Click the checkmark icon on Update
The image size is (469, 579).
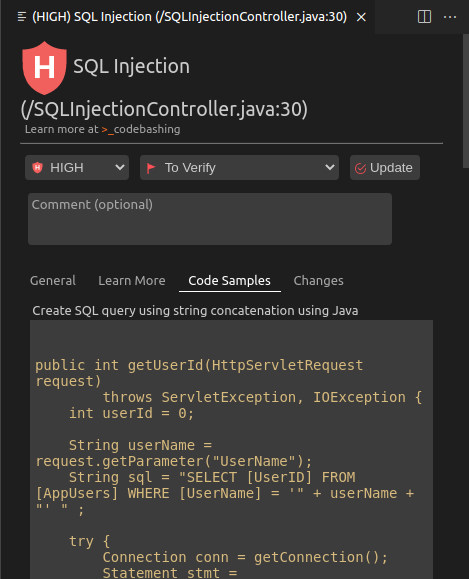360,168
